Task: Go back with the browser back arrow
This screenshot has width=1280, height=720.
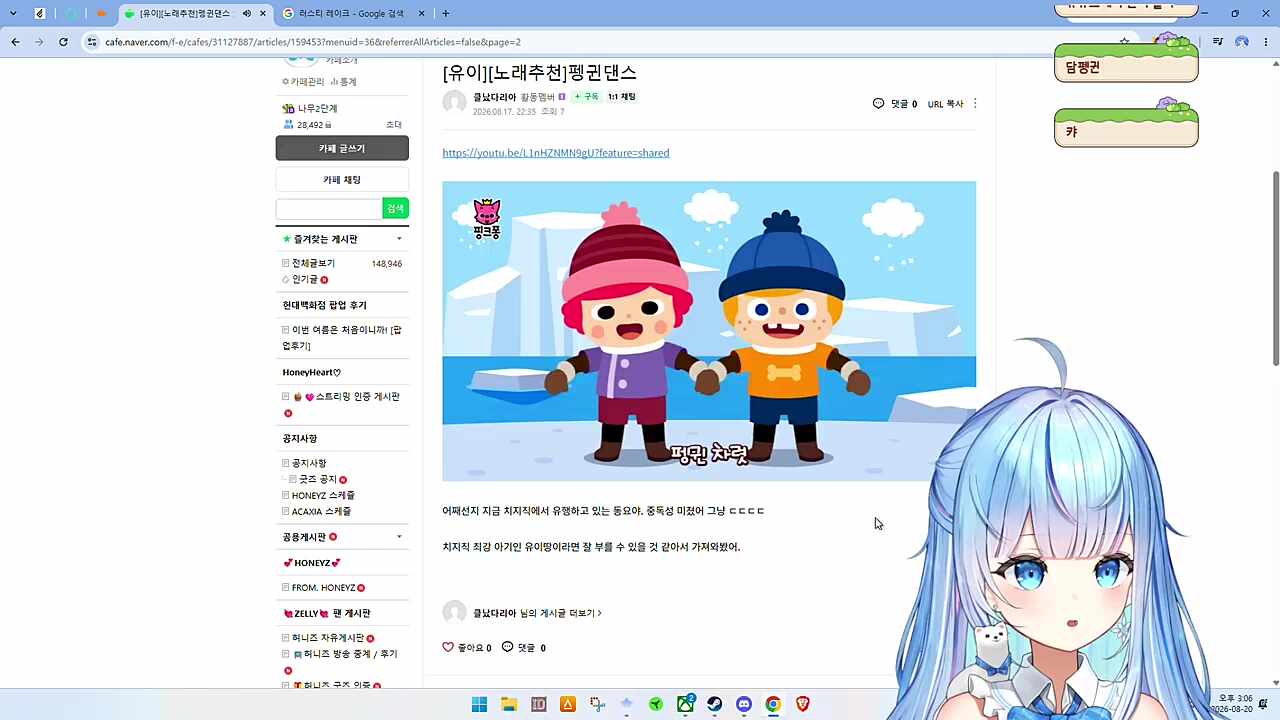Action: [15, 42]
